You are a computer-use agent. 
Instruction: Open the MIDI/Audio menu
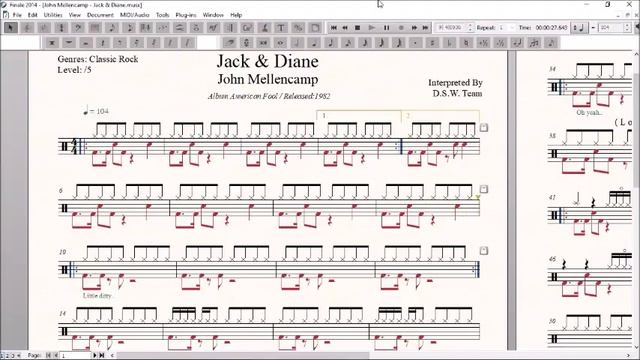pyautogui.click(x=135, y=15)
